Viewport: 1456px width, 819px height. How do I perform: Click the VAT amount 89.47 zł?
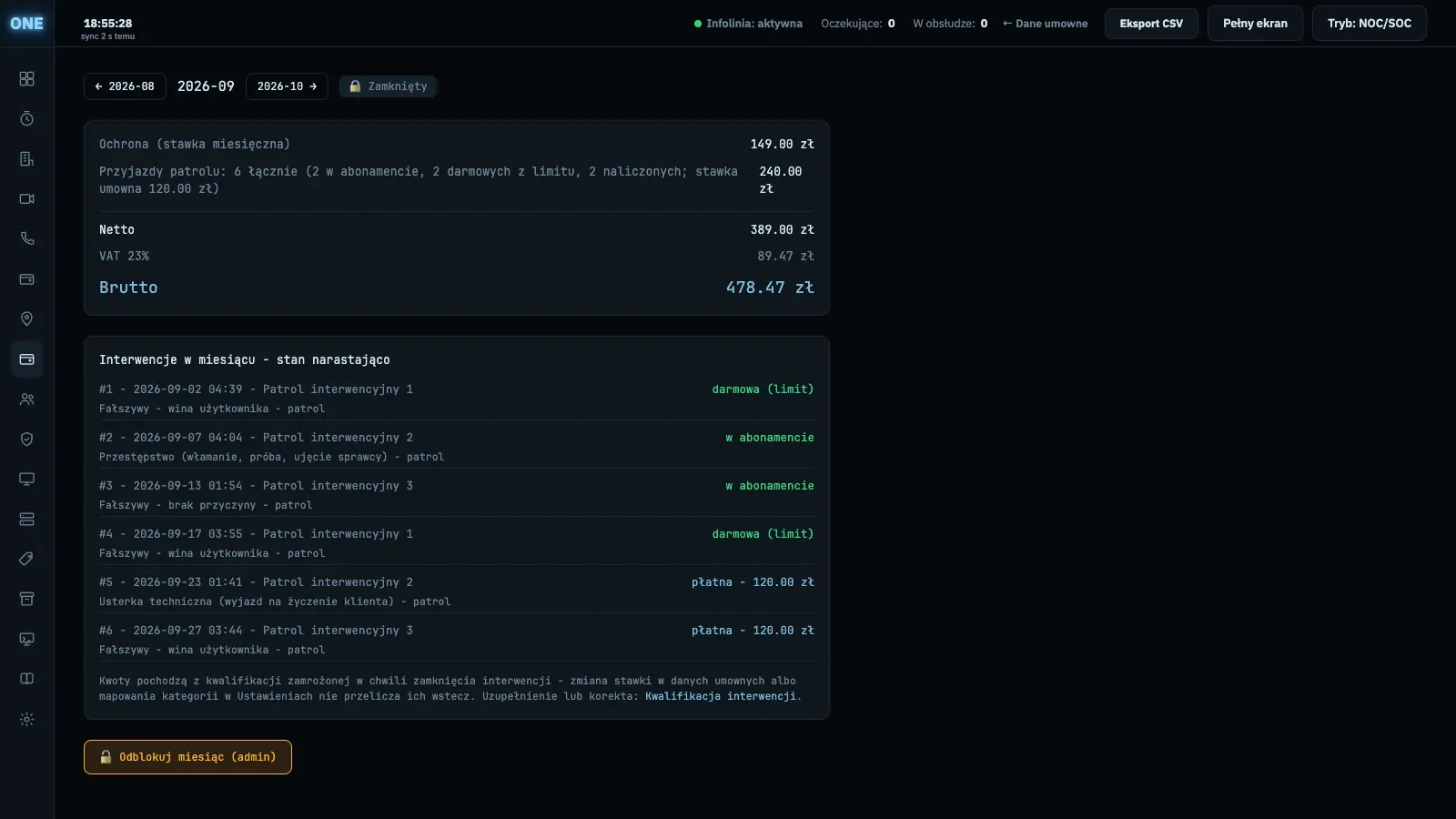coord(785,257)
